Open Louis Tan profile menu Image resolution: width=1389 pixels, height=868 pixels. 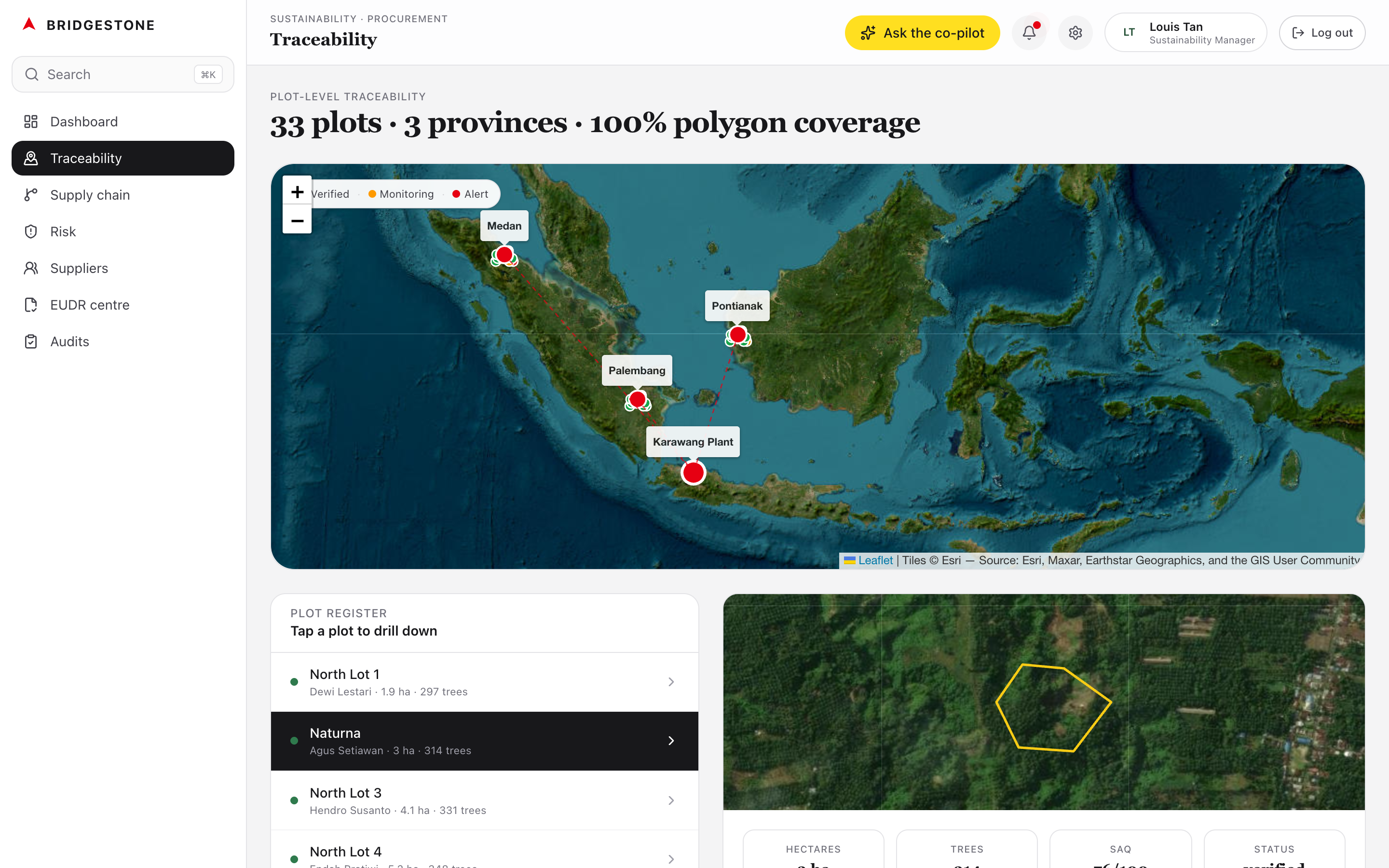(x=1185, y=32)
